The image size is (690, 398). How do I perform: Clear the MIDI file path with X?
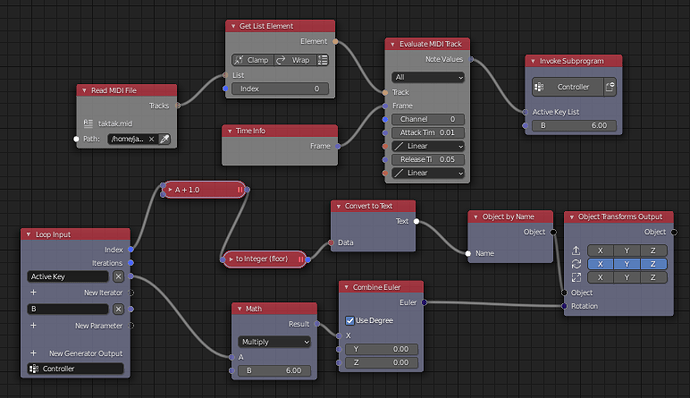tap(151, 139)
